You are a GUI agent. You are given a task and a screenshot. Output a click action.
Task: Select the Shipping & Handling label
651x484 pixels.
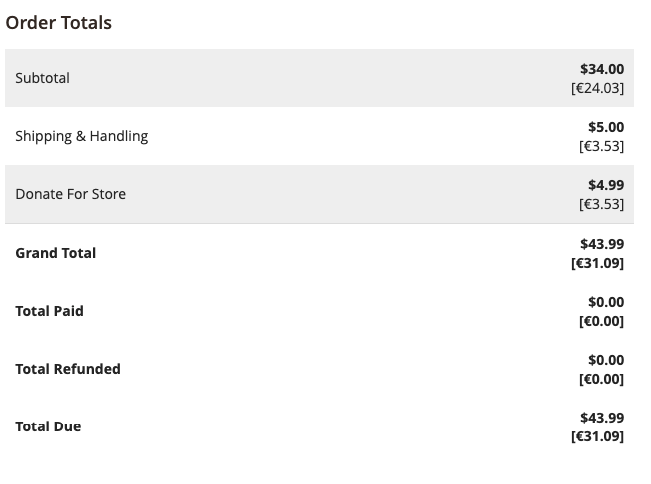tap(82, 136)
